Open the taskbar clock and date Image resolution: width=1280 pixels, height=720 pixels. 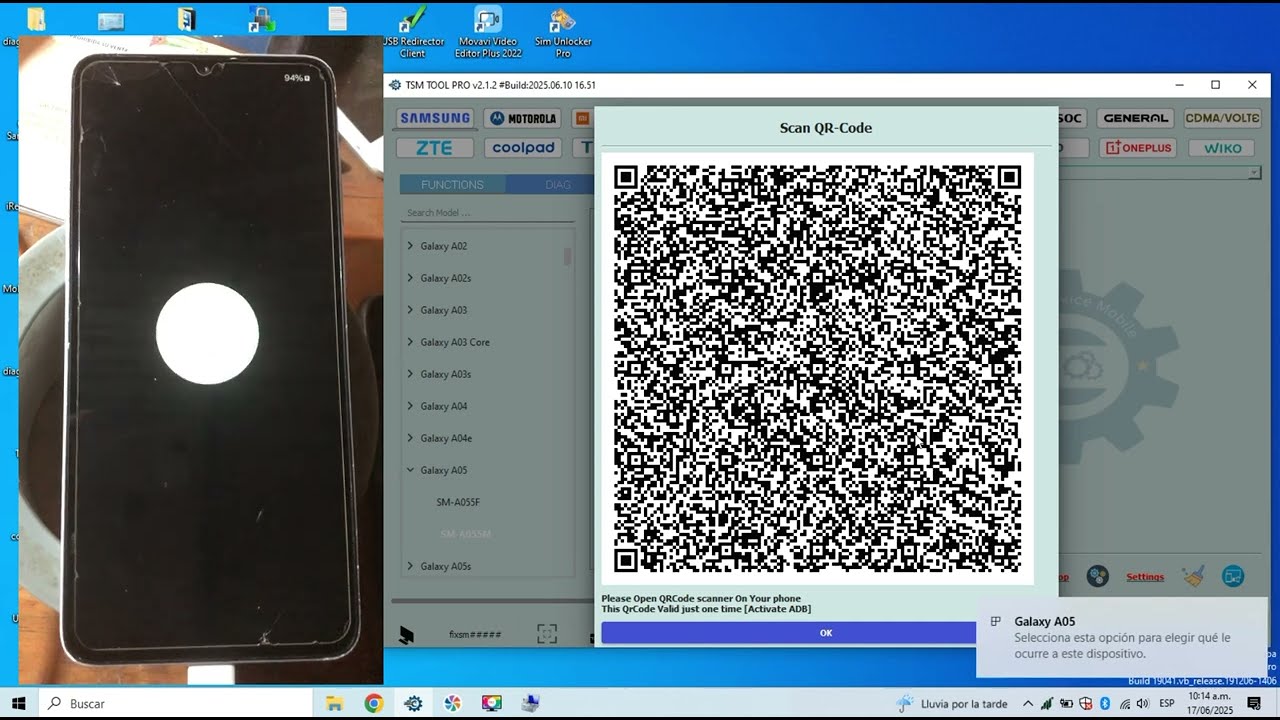[x=1208, y=703]
